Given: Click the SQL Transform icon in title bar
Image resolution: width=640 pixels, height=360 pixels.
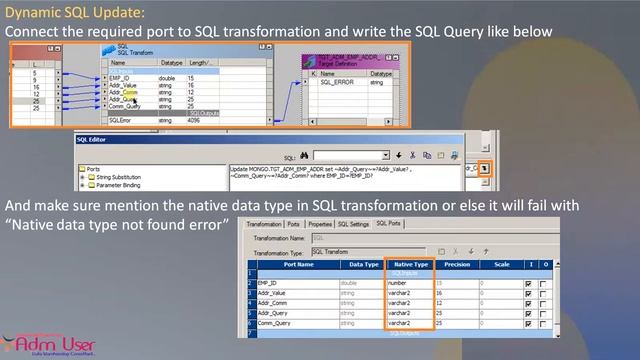Looking at the screenshot, I should (109, 50).
